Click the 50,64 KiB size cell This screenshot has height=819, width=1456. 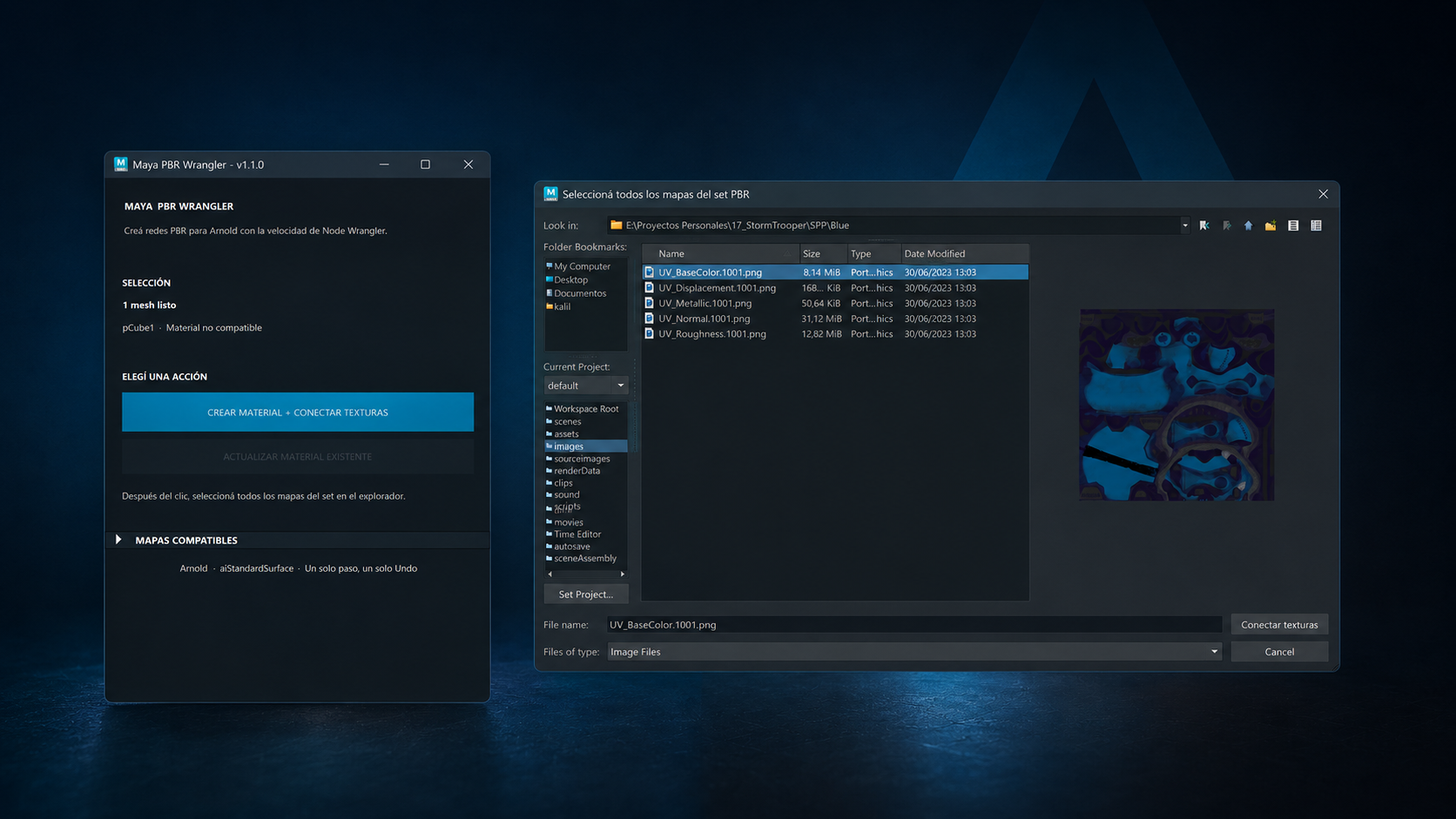pos(821,304)
